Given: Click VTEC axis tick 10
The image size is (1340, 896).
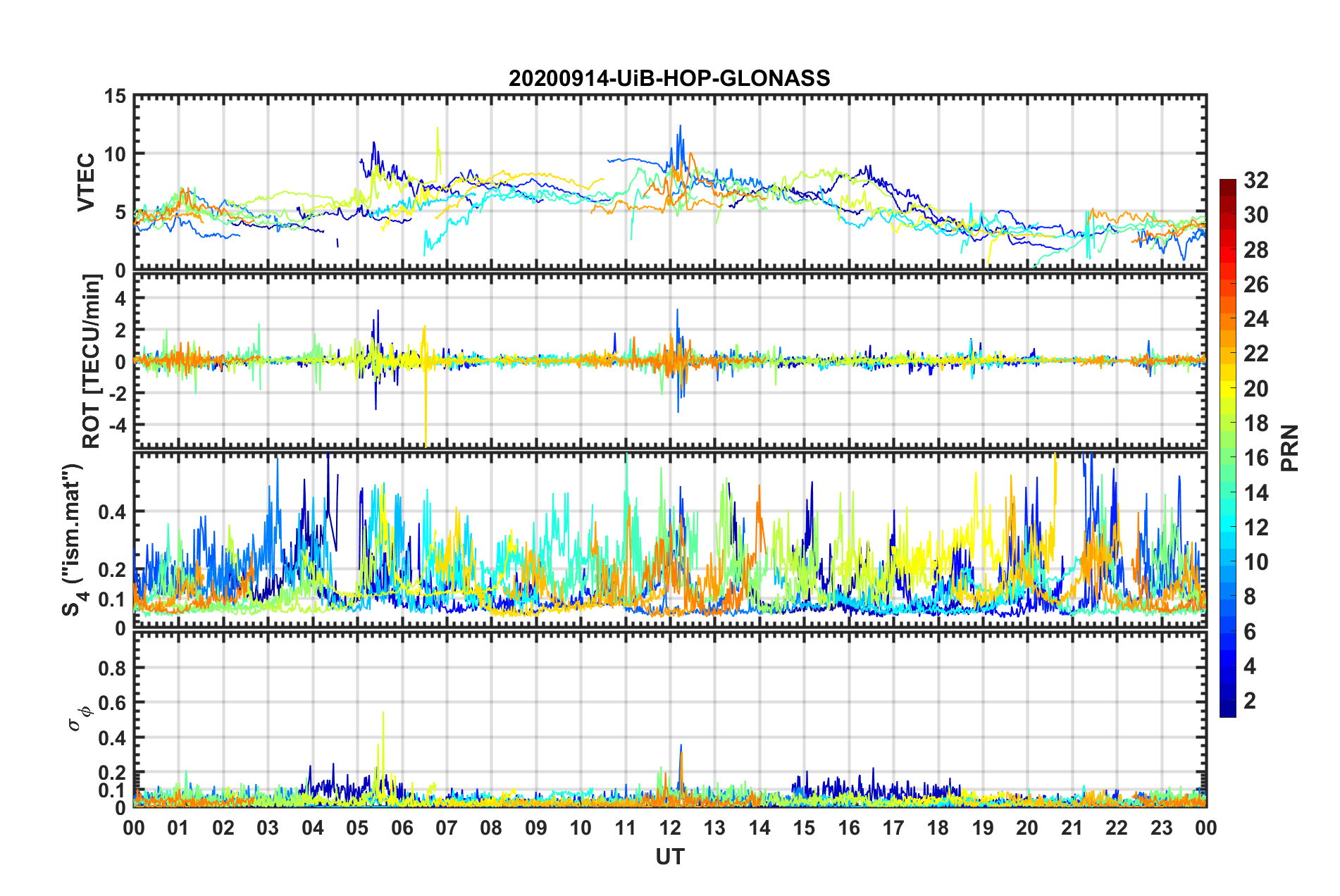Looking at the screenshot, I should tap(115, 154).
